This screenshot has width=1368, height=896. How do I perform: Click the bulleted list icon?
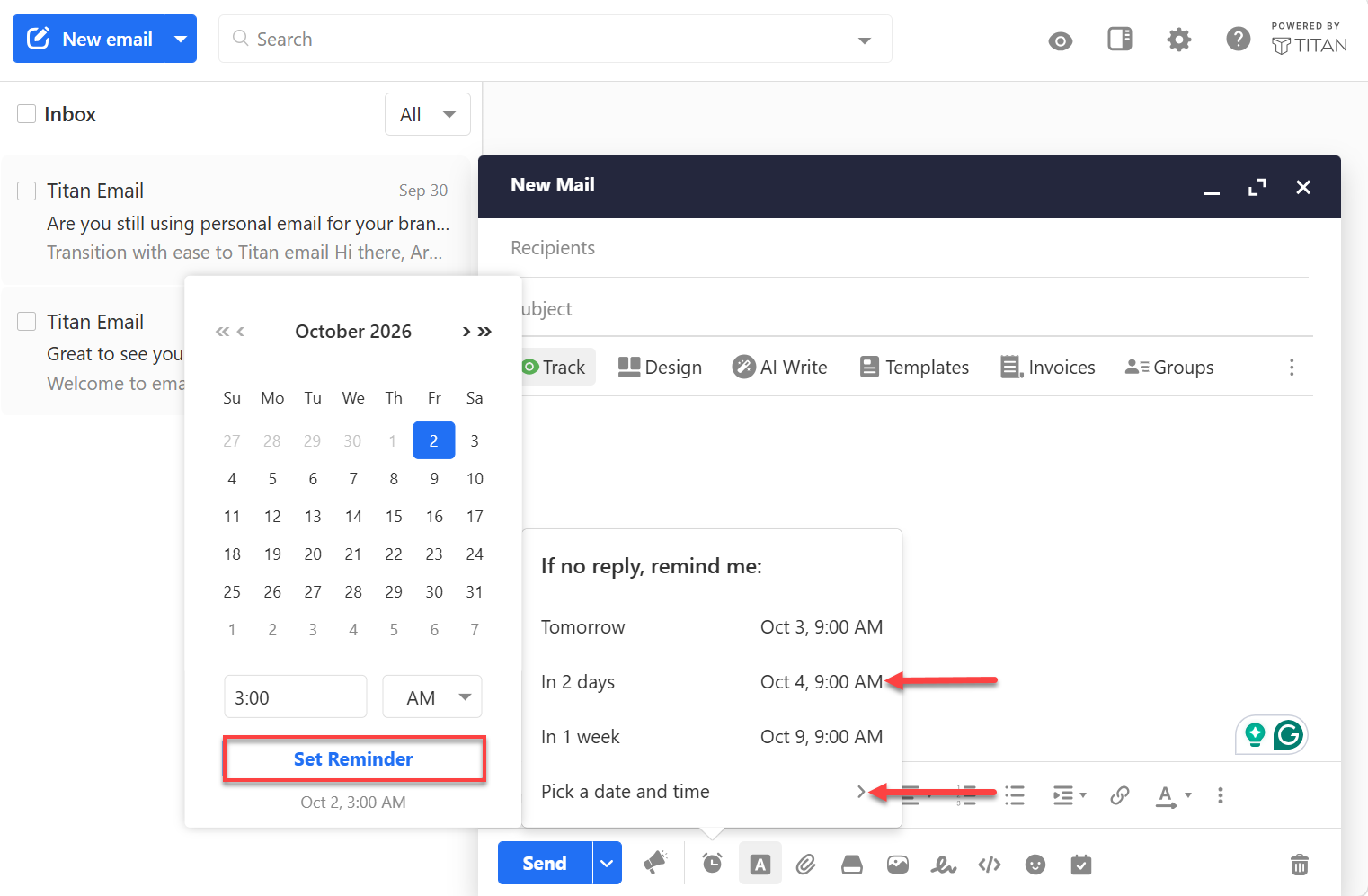coord(1015,794)
